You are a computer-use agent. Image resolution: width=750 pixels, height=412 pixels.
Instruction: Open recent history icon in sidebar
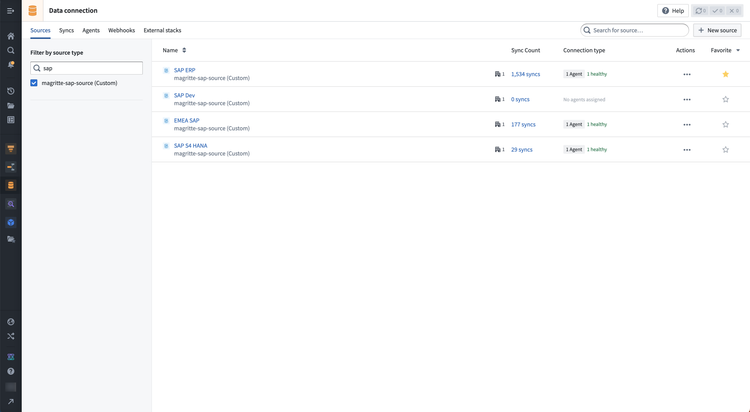pos(11,91)
